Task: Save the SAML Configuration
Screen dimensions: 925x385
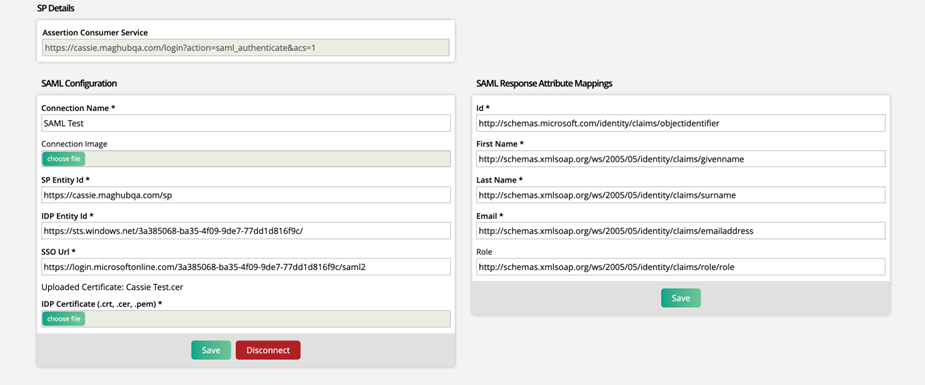Action: (x=211, y=350)
